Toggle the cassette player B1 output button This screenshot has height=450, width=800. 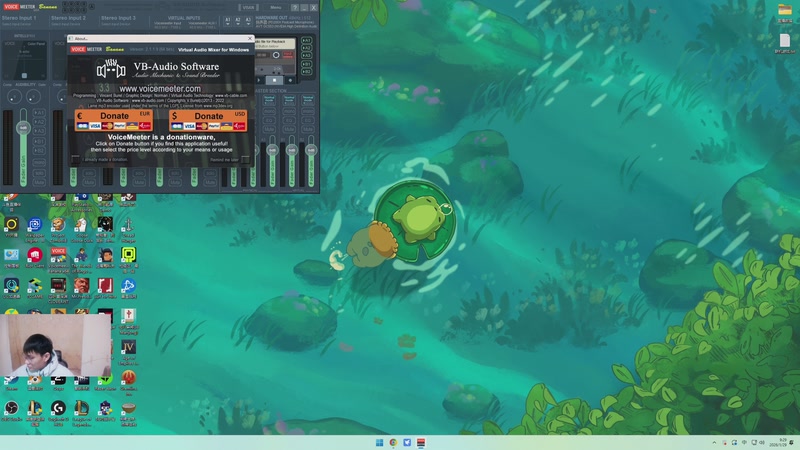point(306,64)
